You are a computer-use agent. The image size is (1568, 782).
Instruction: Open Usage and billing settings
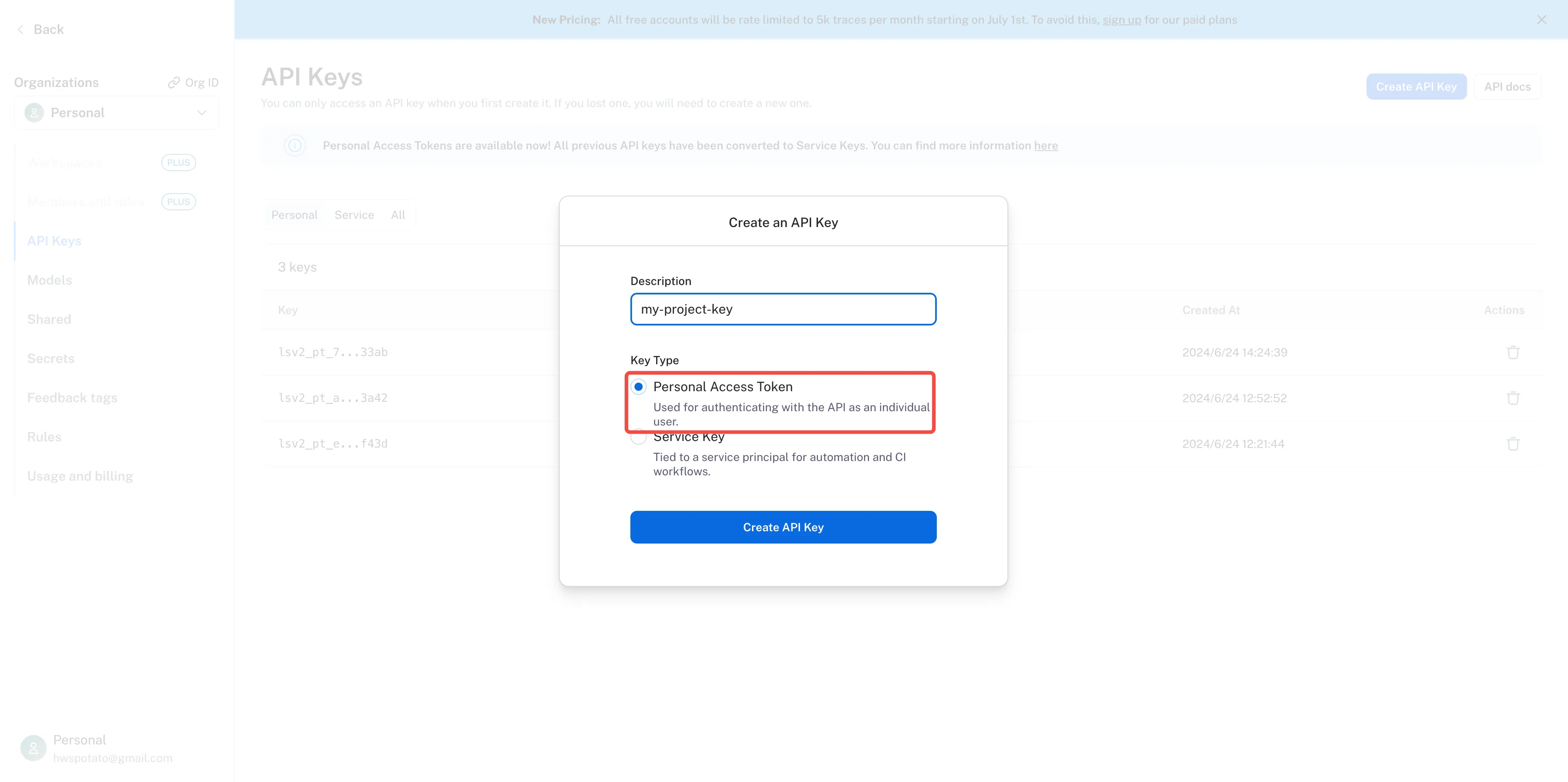[80, 476]
